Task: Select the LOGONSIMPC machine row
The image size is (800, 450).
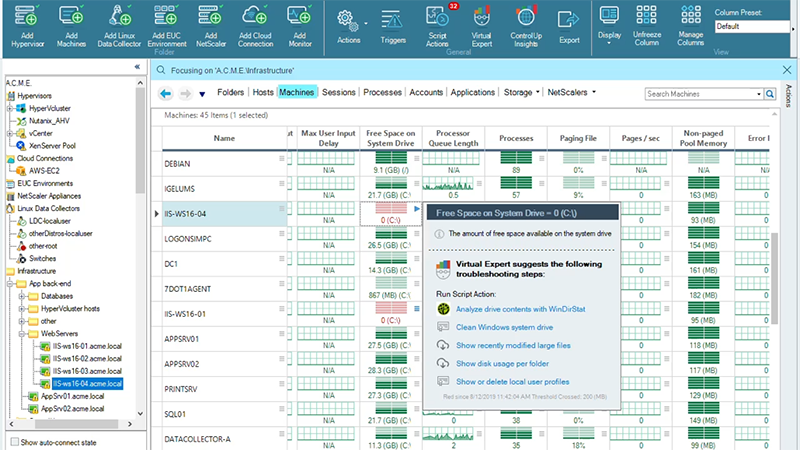Action: [x=188, y=239]
